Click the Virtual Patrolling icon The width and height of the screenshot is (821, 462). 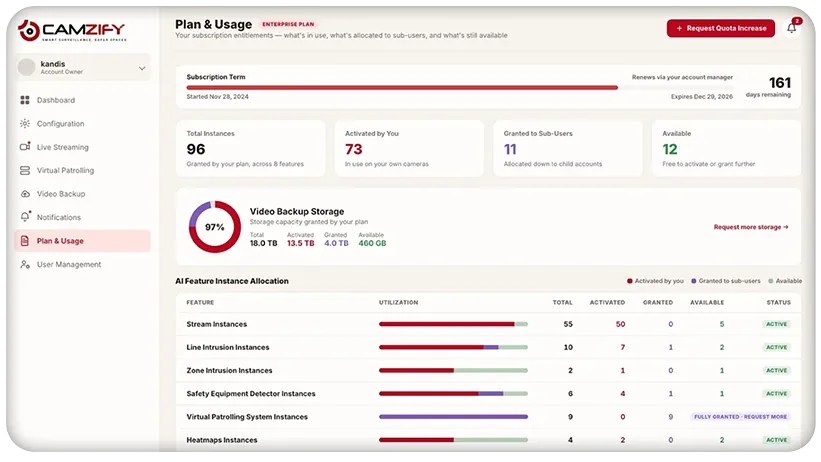coord(25,170)
